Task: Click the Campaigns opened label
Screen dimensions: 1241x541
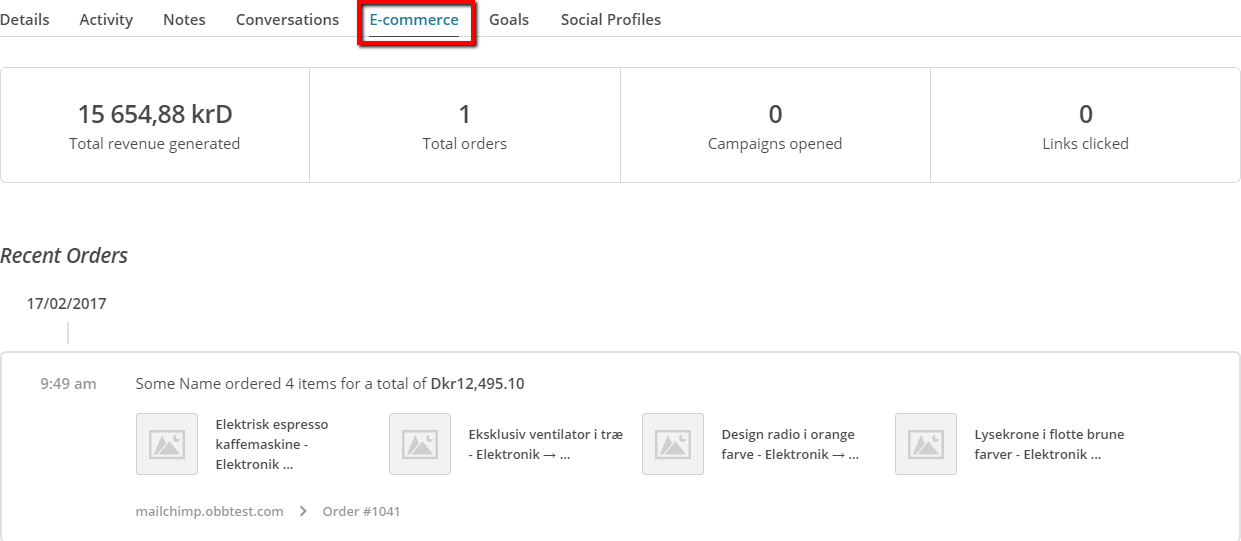Action: (775, 144)
